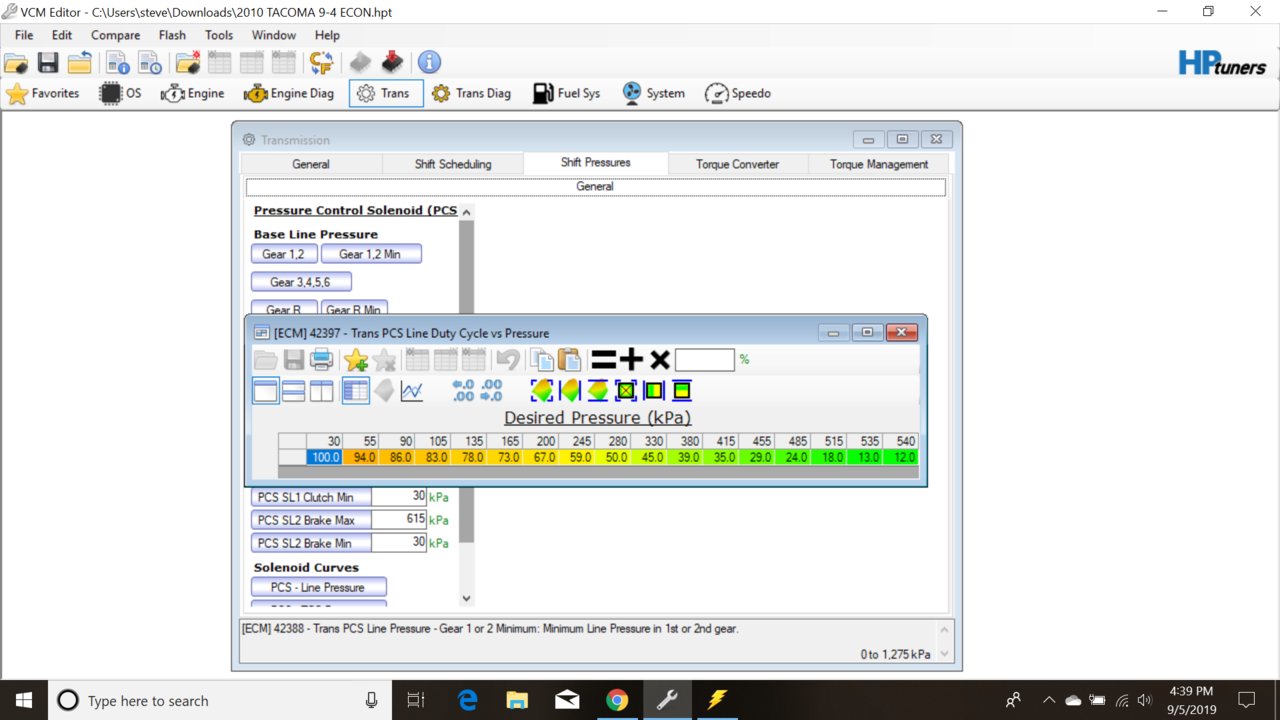Image resolution: width=1280 pixels, height=720 pixels.
Task: Open the System section
Action: pyautogui.click(x=653, y=93)
